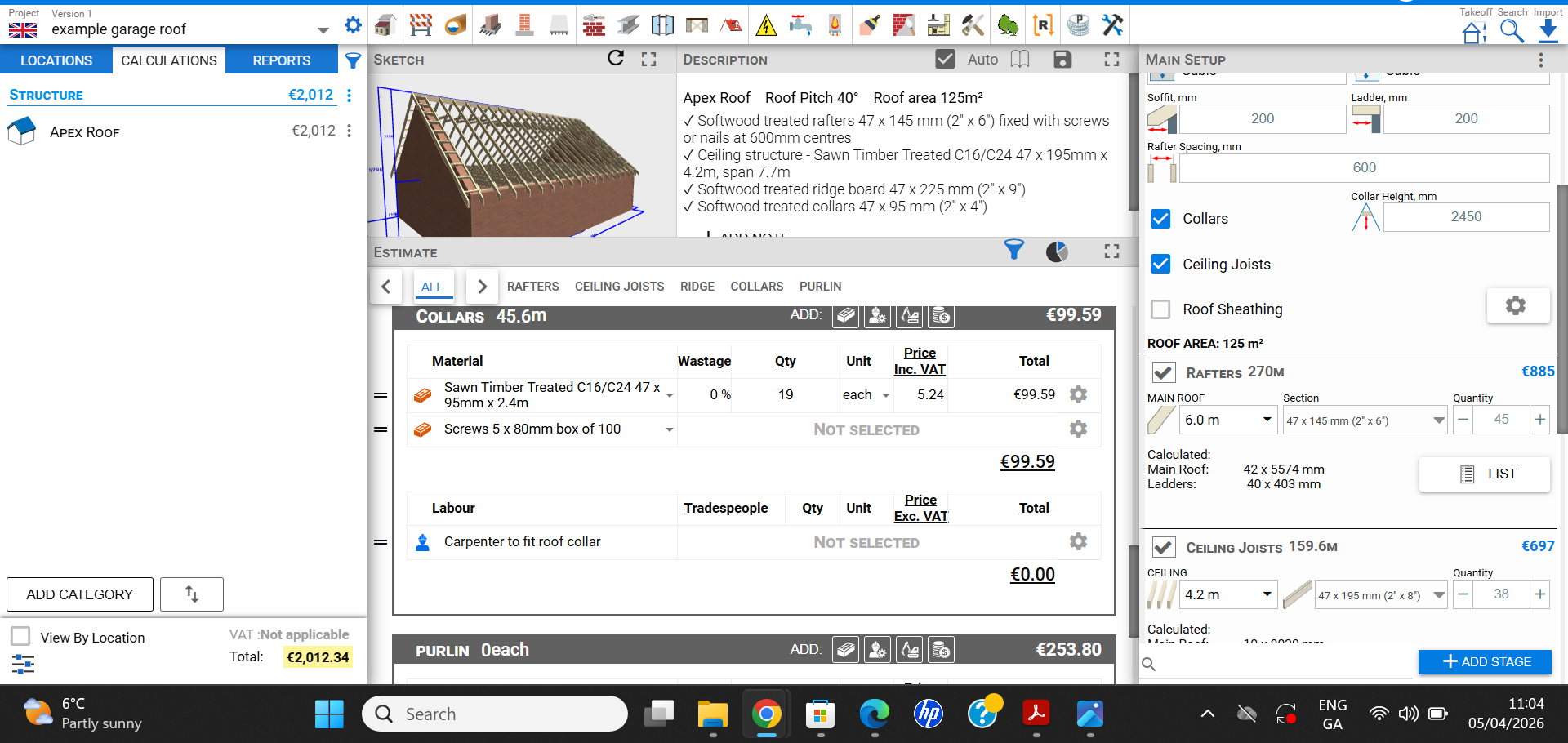Image resolution: width=1568 pixels, height=743 pixels.
Task: Add labour to Purlin via the worker icon
Action: (x=877, y=649)
